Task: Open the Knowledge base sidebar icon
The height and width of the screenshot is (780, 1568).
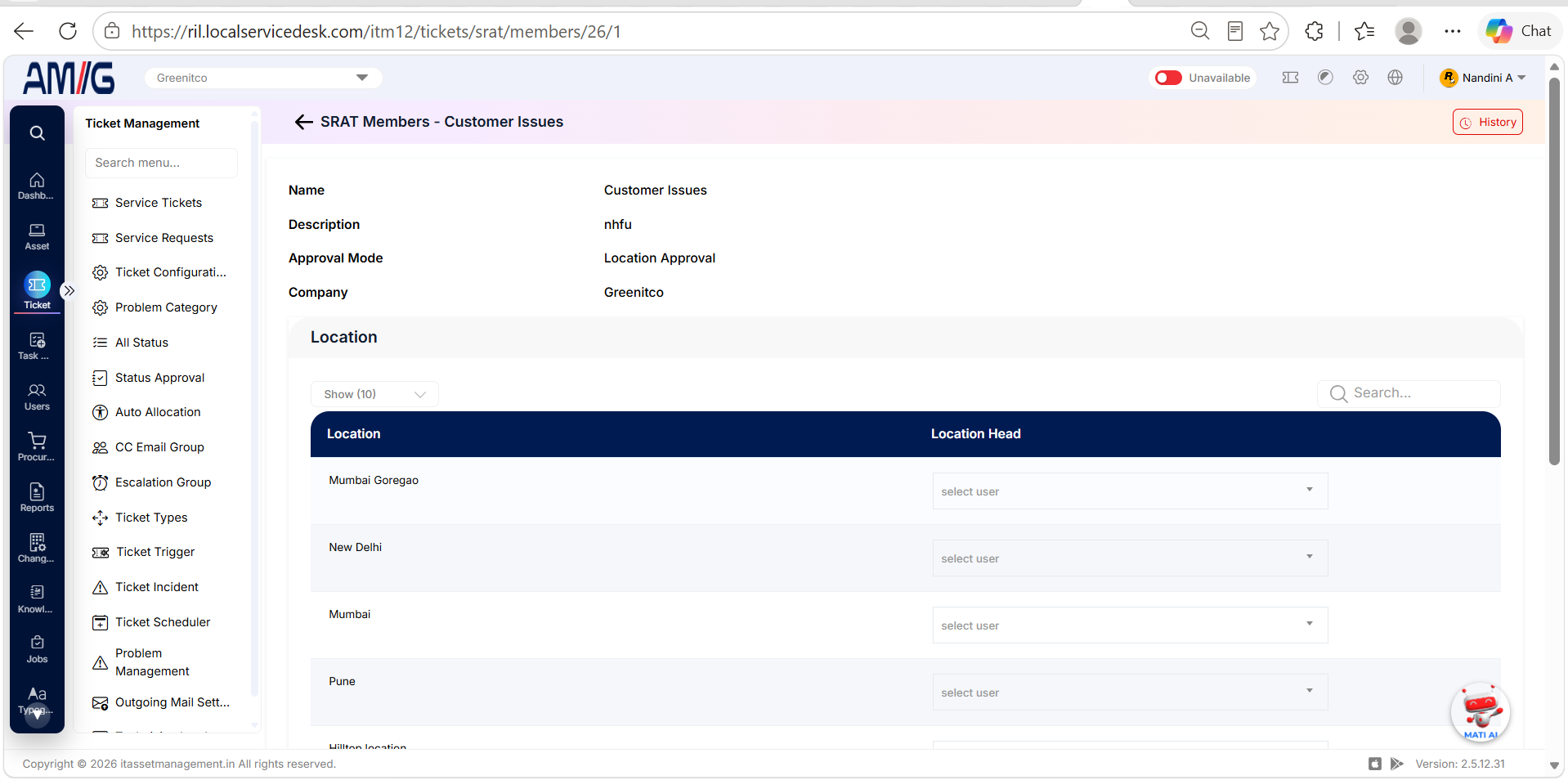Action: click(37, 599)
